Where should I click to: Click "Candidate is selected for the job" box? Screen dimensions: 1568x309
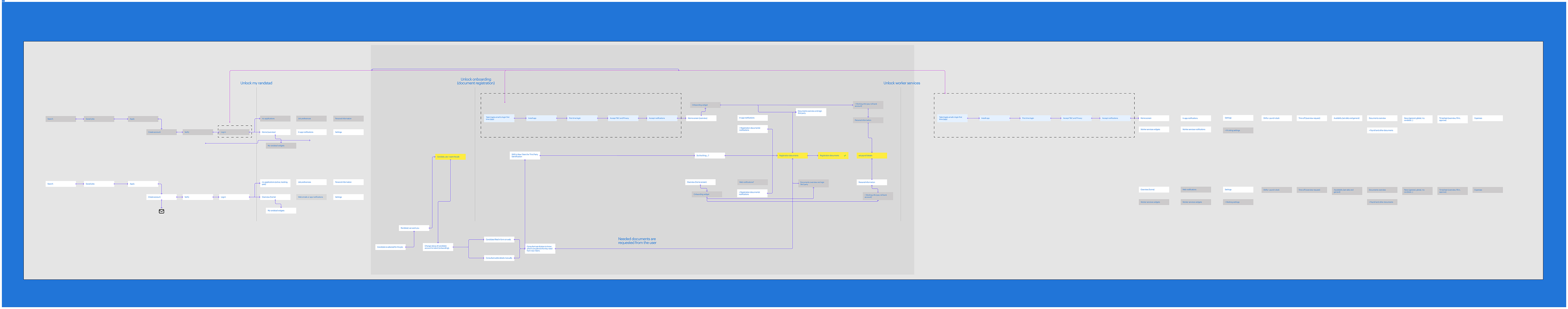tap(390, 247)
